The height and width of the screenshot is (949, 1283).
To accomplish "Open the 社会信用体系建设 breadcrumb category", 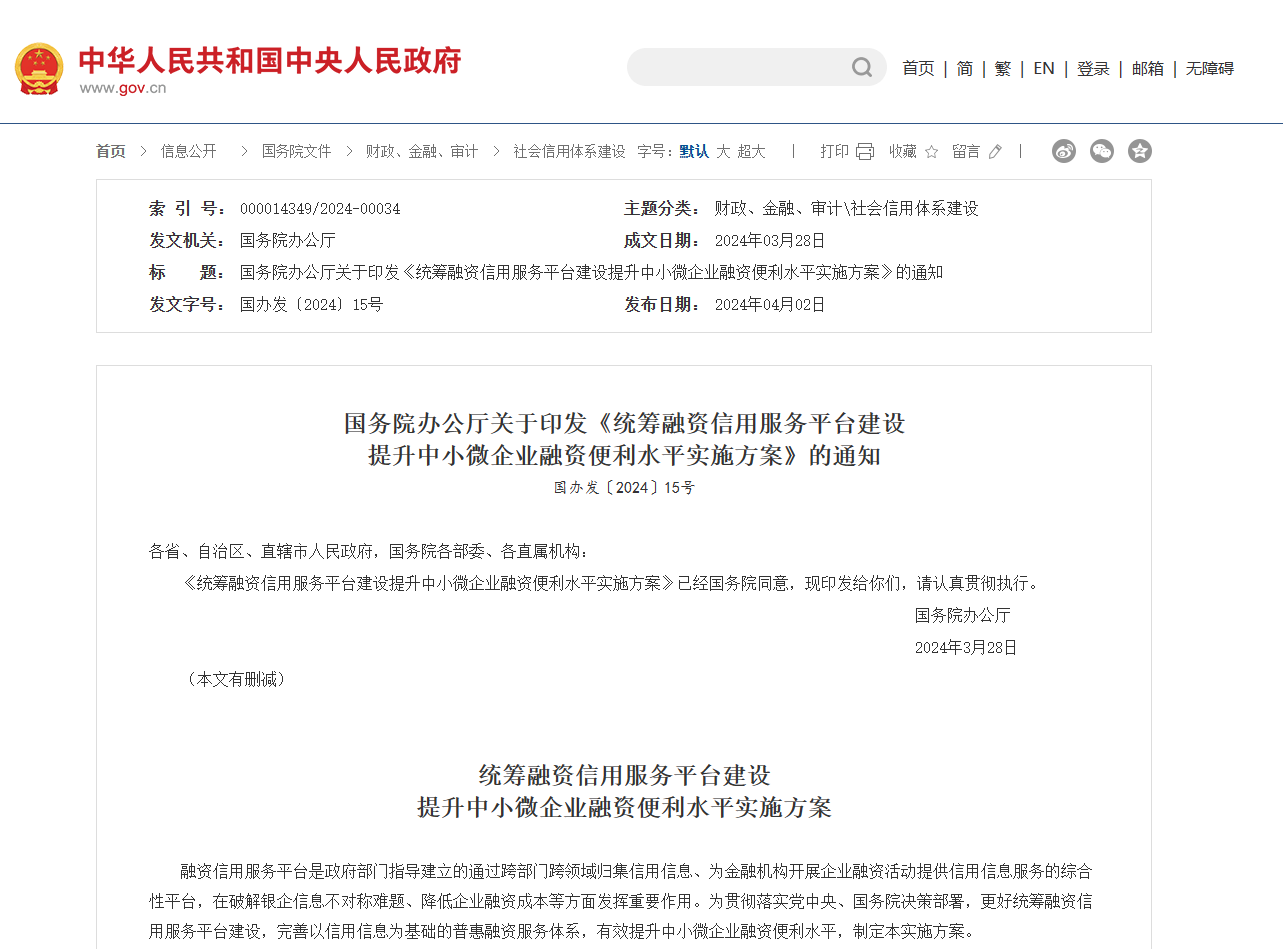I will click(566, 151).
